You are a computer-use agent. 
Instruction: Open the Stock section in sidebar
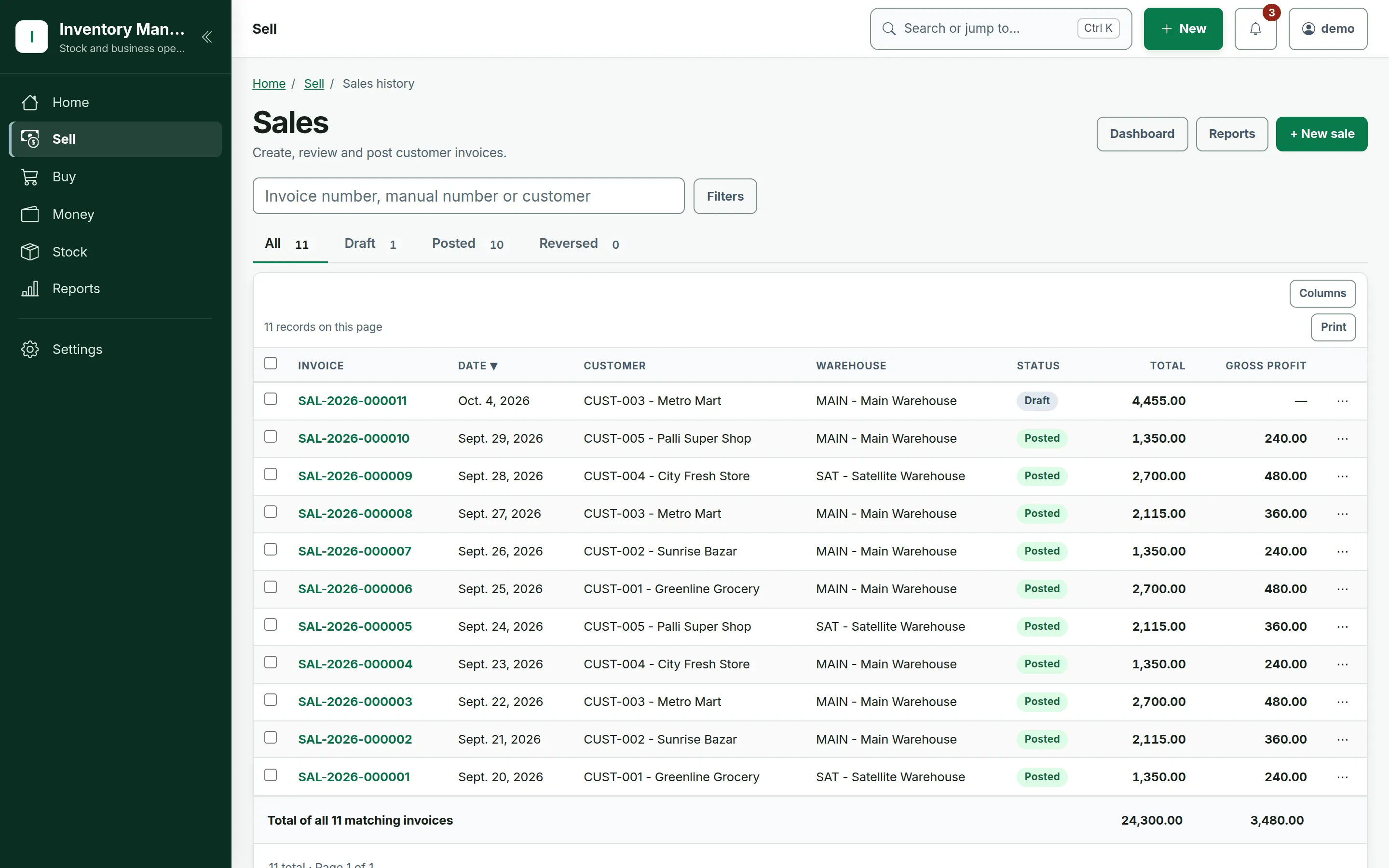pyautogui.click(x=115, y=252)
